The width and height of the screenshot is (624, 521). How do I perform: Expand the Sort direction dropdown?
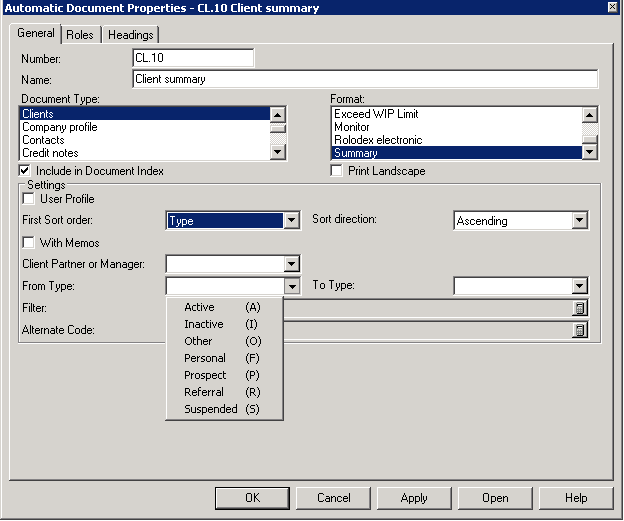tap(579, 221)
